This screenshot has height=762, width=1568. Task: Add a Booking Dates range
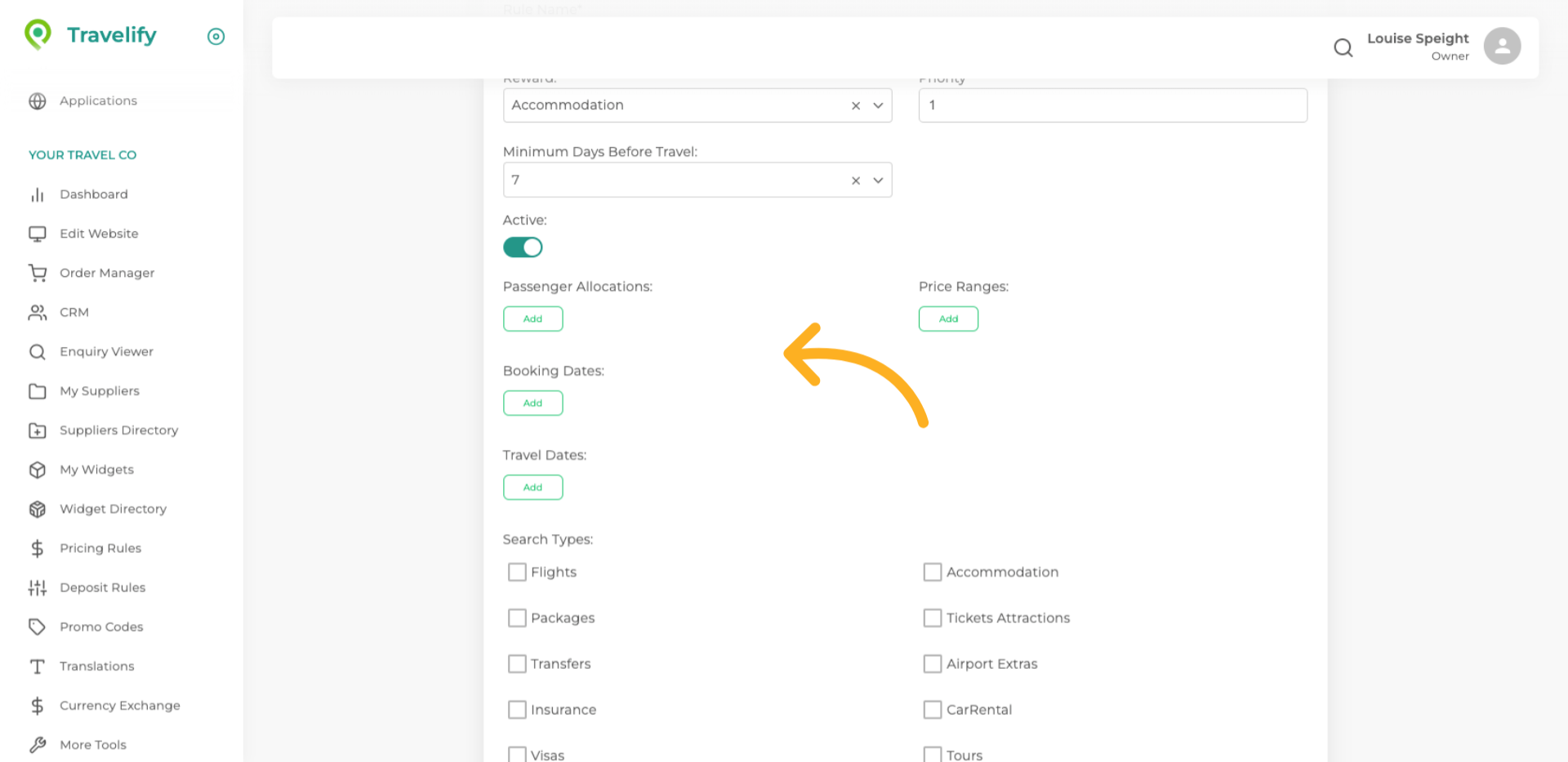[532, 403]
